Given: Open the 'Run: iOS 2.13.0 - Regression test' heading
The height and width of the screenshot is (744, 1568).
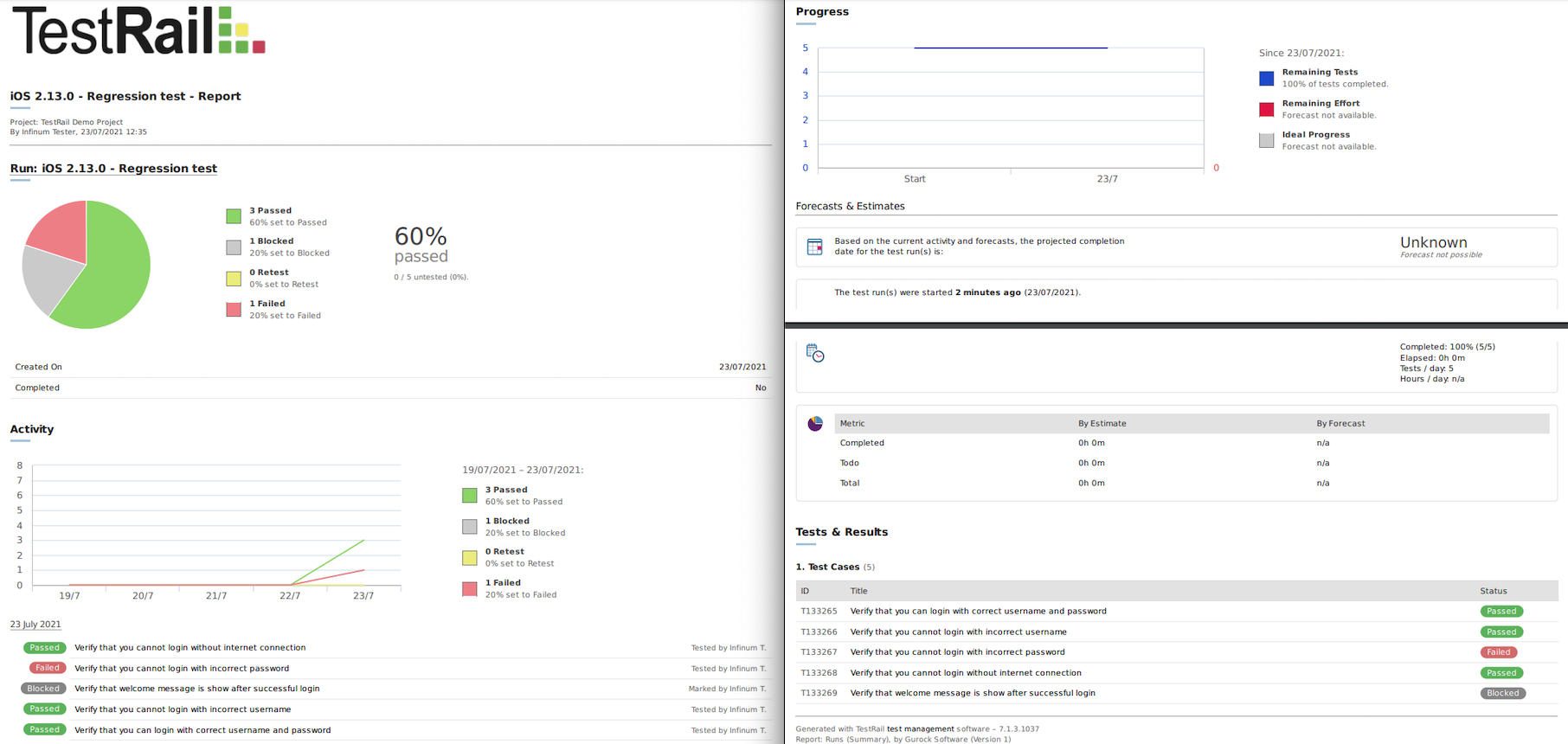Looking at the screenshot, I should click(113, 169).
